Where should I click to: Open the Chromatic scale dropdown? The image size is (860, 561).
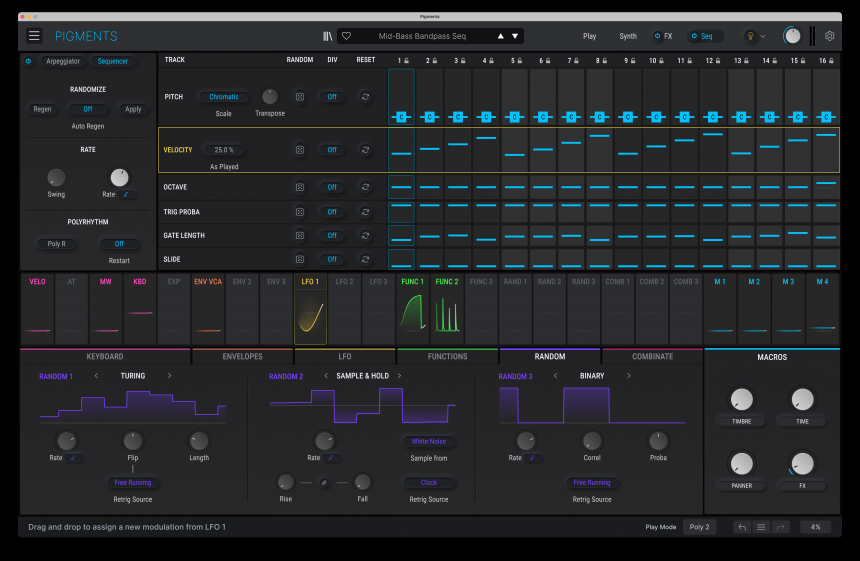[x=224, y=97]
